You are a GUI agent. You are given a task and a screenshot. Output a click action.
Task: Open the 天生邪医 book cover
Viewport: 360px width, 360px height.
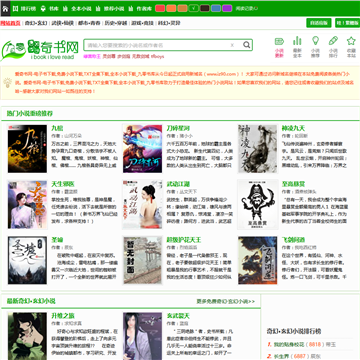(x=27, y=205)
